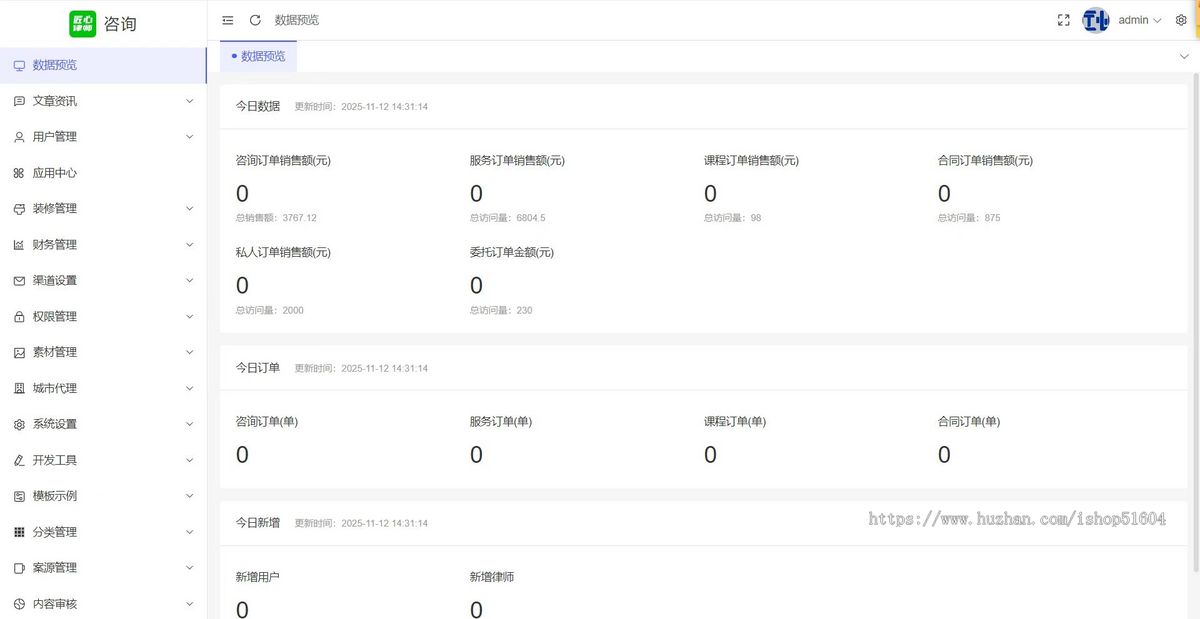Open 应用中心 via its grid icon
1200x619 pixels.
pyautogui.click(x=18, y=172)
